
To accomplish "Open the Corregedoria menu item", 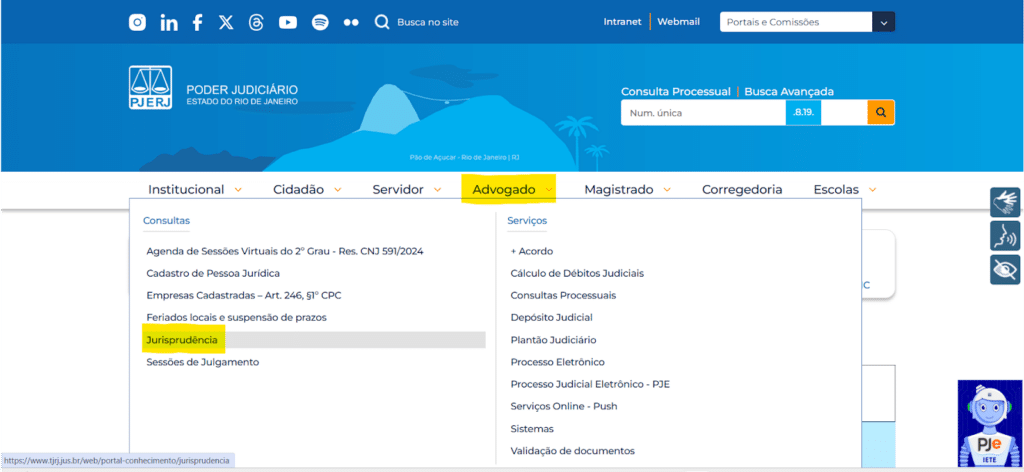I will tap(742, 189).
